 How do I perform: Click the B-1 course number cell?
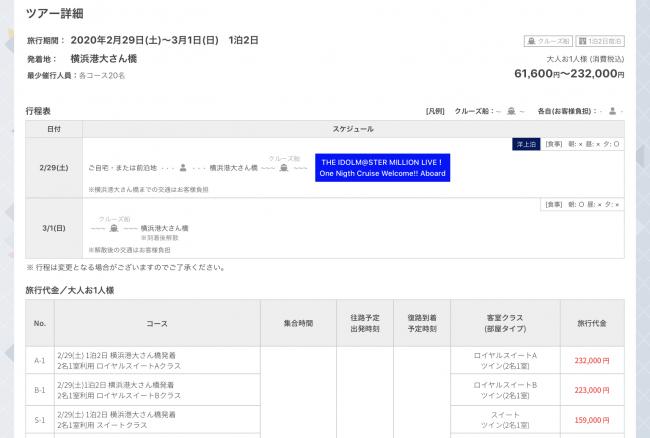(40, 390)
